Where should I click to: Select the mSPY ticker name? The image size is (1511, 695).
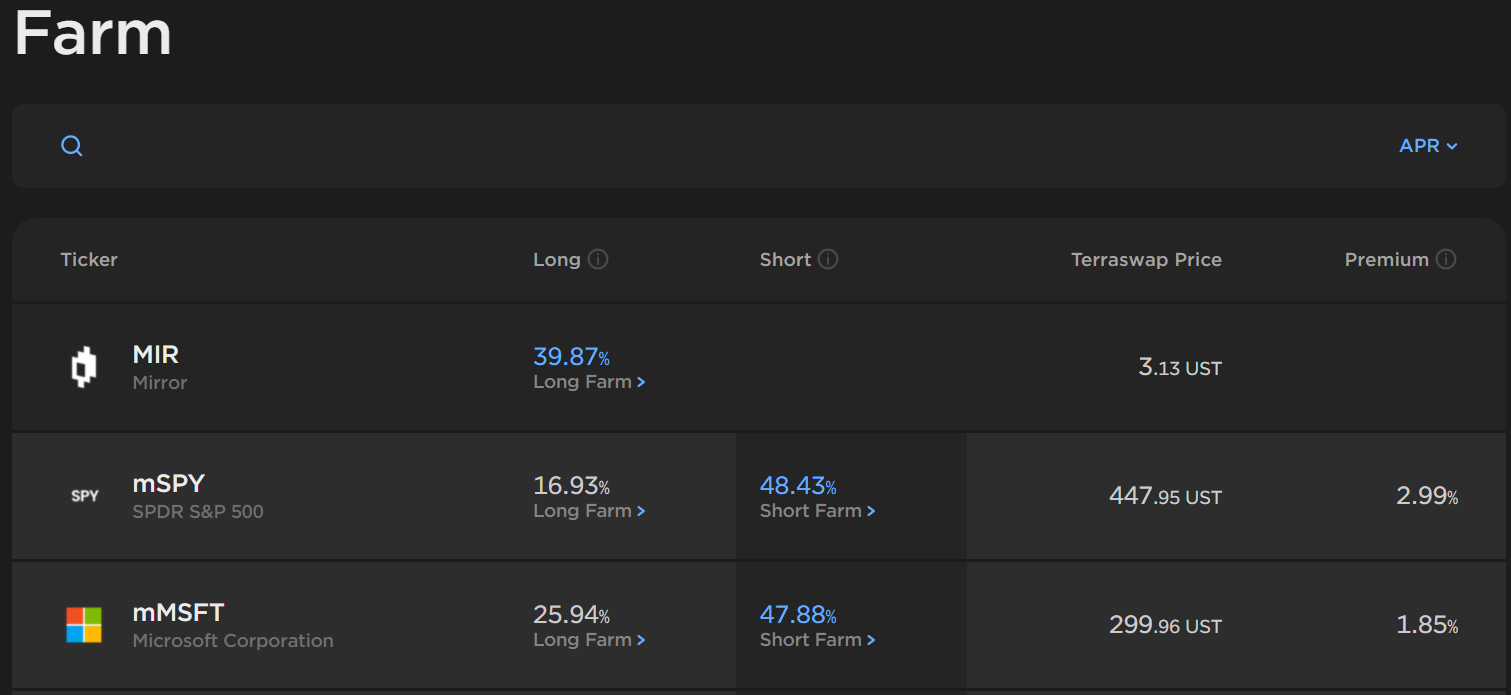169,484
